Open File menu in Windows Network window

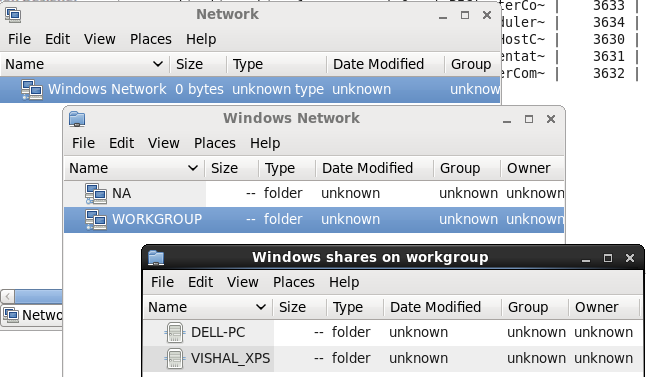pyautogui.click(x=83, y=143)
